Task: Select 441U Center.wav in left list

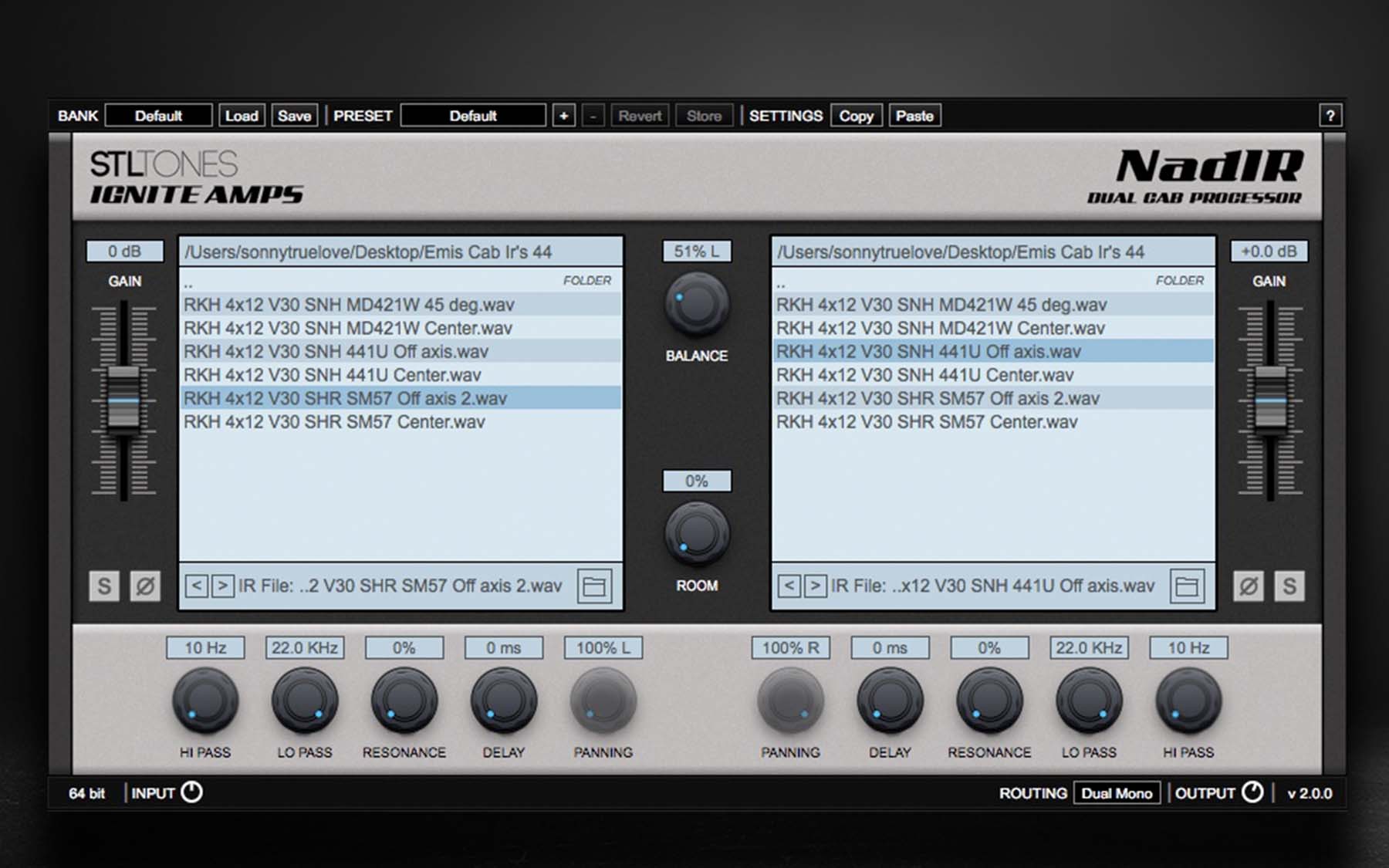Action: [x=401, y=375]
